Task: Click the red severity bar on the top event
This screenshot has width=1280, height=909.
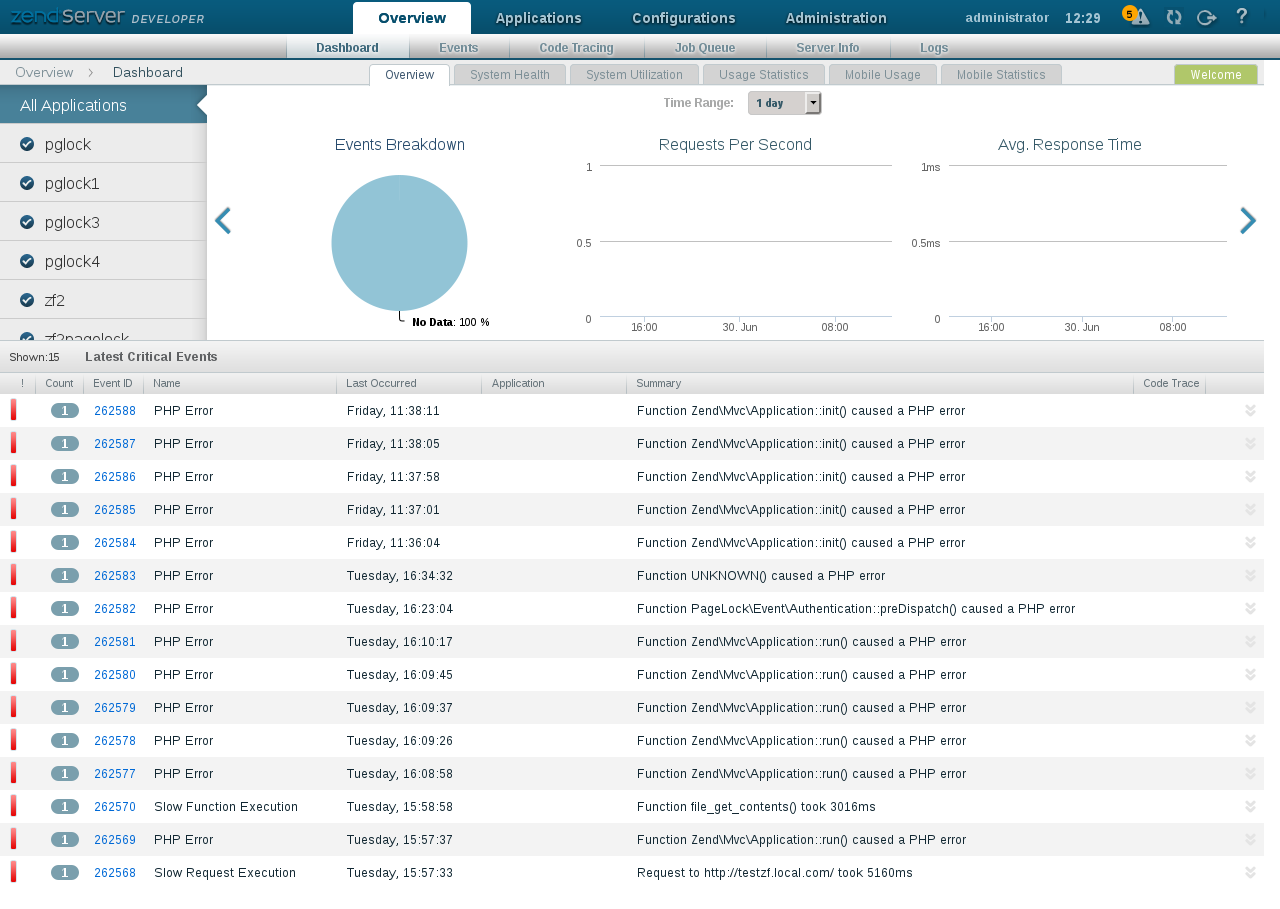Action: click(x=13, y=410)
